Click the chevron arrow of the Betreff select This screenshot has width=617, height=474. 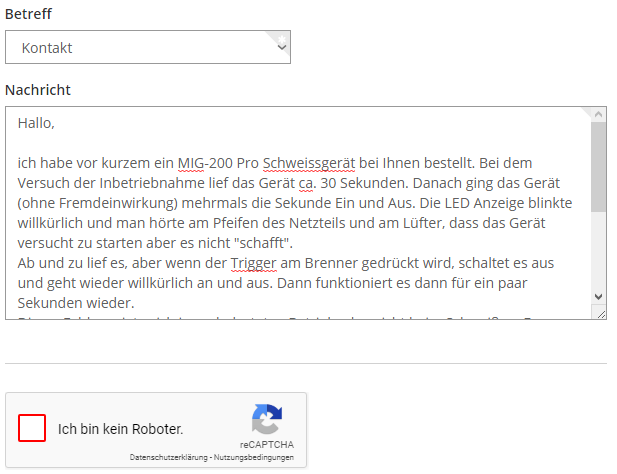[x=281, y=47]
